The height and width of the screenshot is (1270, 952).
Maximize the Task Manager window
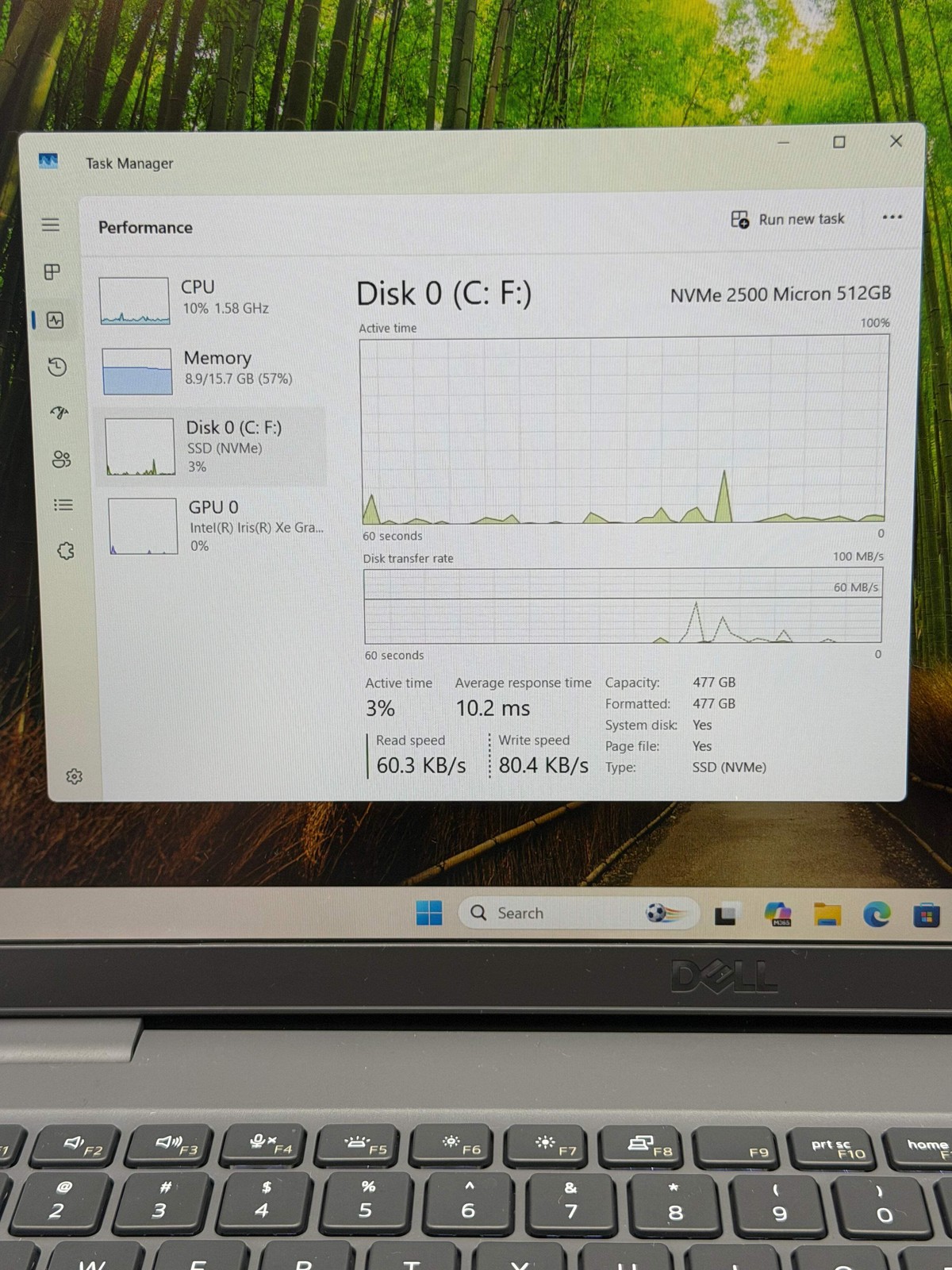tap(839, 142)
